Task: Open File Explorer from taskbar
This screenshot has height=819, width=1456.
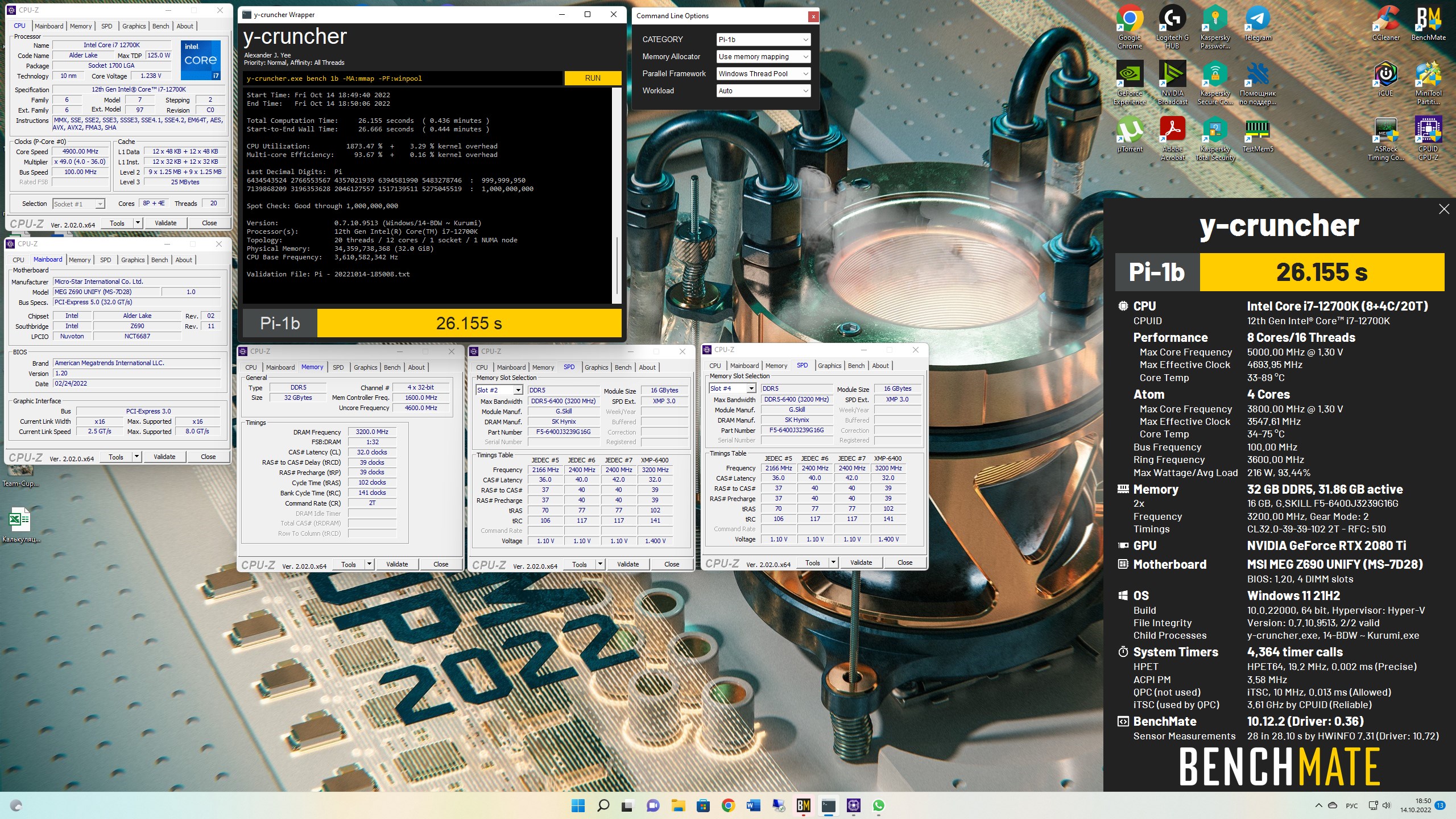Action: (x=678, y=805)
